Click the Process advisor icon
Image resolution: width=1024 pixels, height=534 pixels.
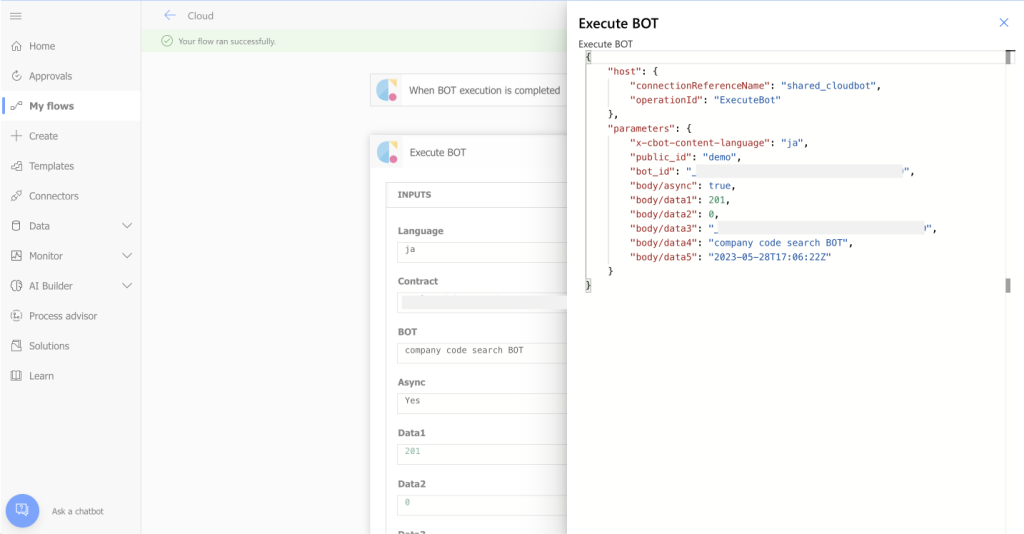tap(16, 316)
